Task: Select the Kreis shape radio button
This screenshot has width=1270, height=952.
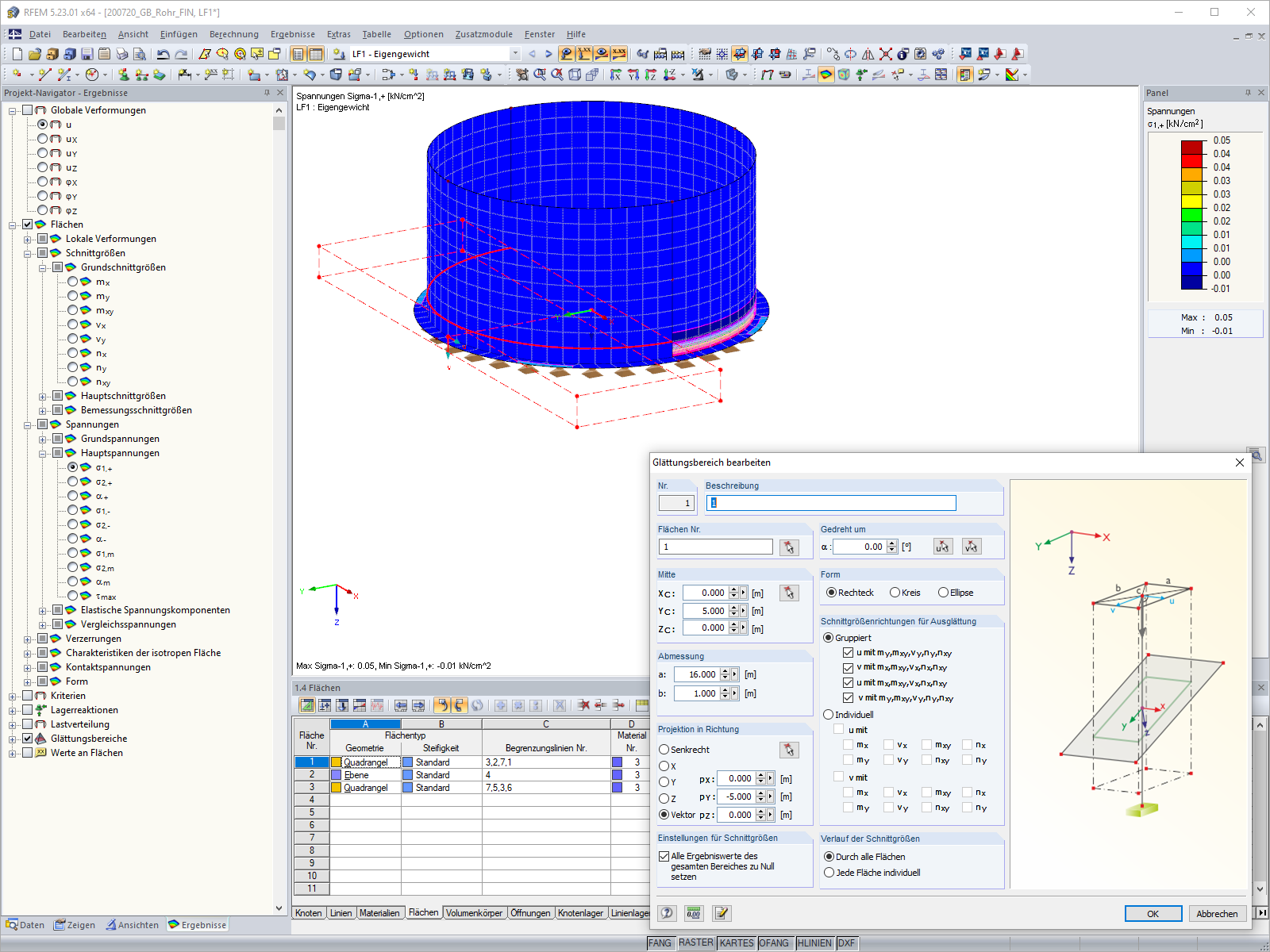Action: 895,593
